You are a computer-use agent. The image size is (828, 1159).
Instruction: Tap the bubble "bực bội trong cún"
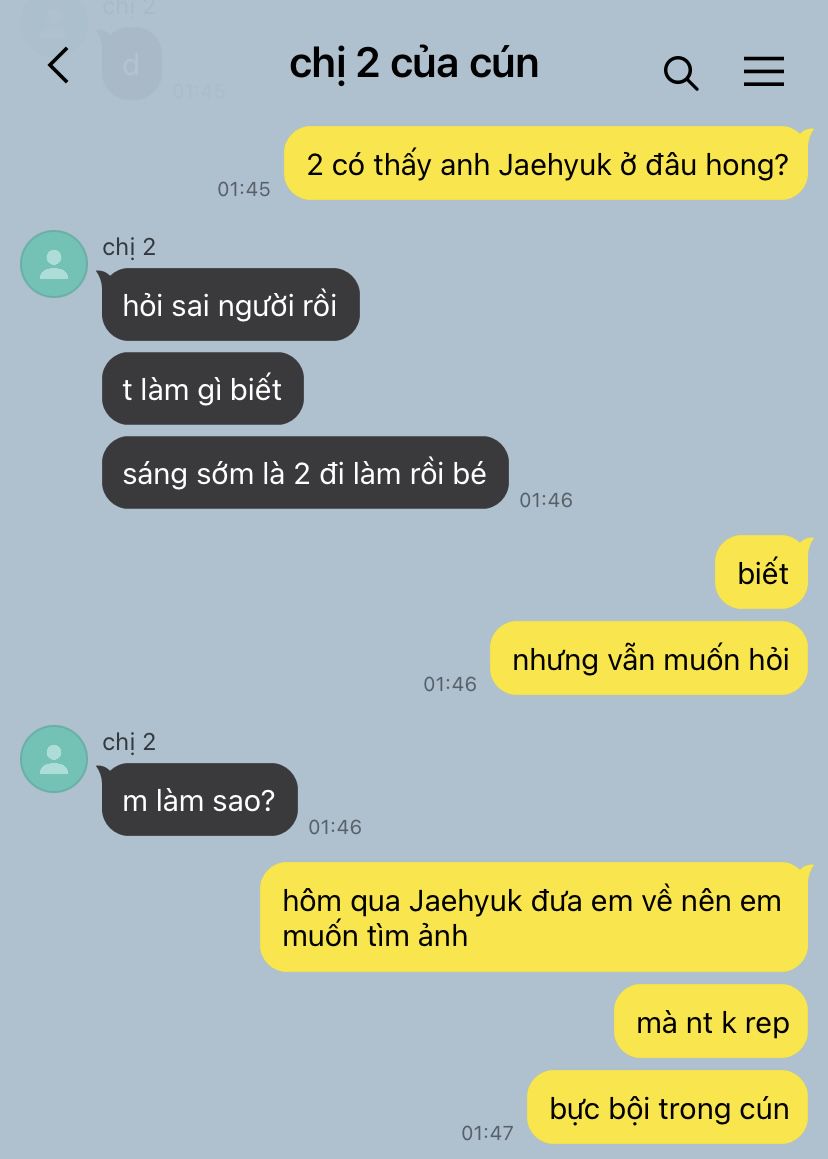668,1107
